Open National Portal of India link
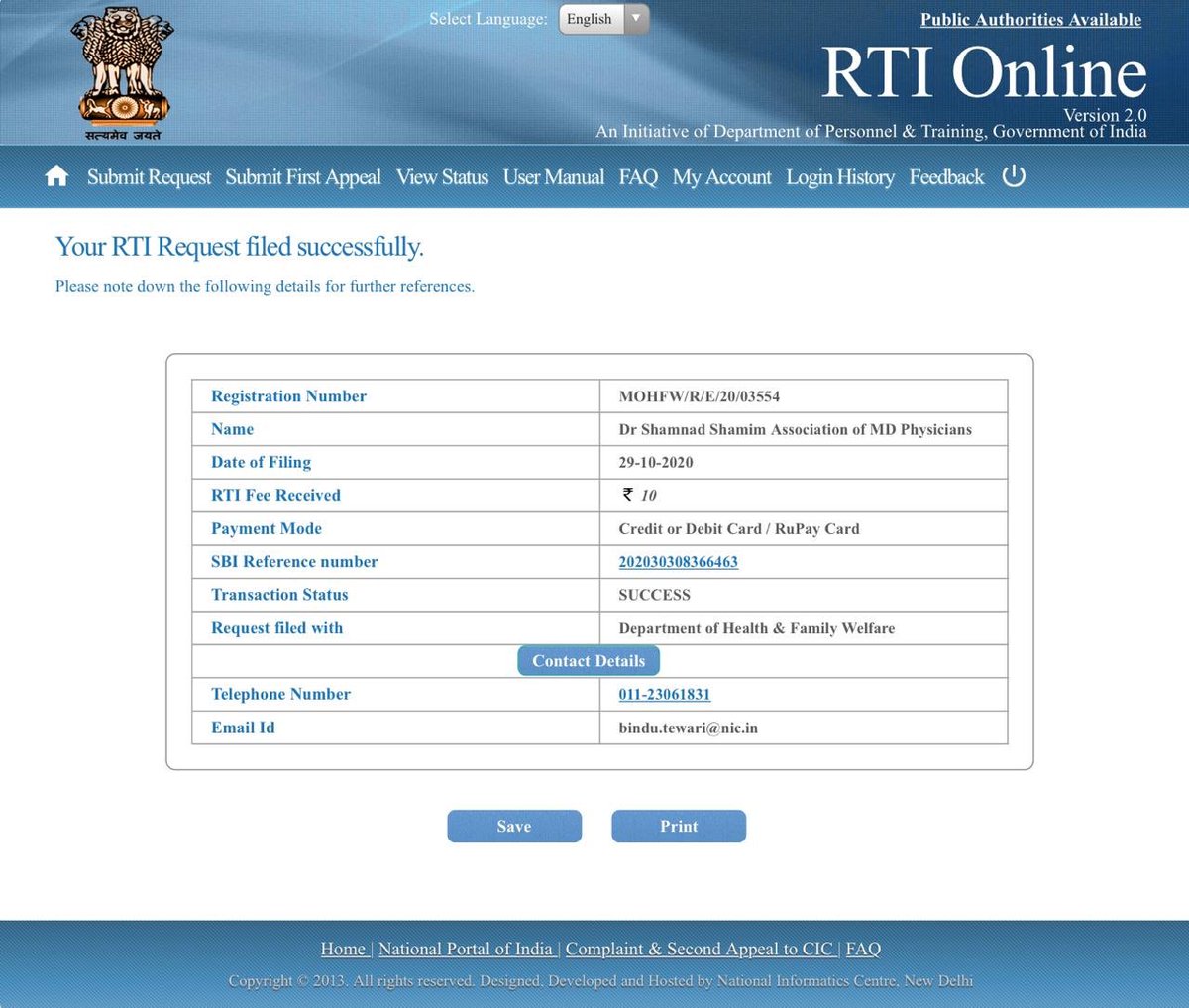This screenshot has height=1008, width=1189. tap(466, 949)
